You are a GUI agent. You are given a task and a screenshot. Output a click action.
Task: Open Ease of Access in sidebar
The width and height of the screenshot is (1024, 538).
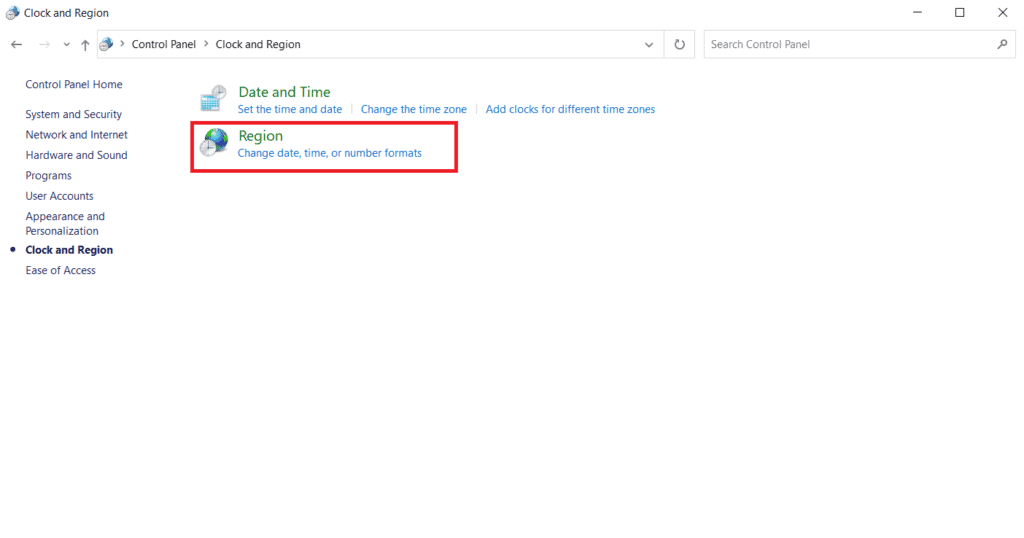(60, 270)
